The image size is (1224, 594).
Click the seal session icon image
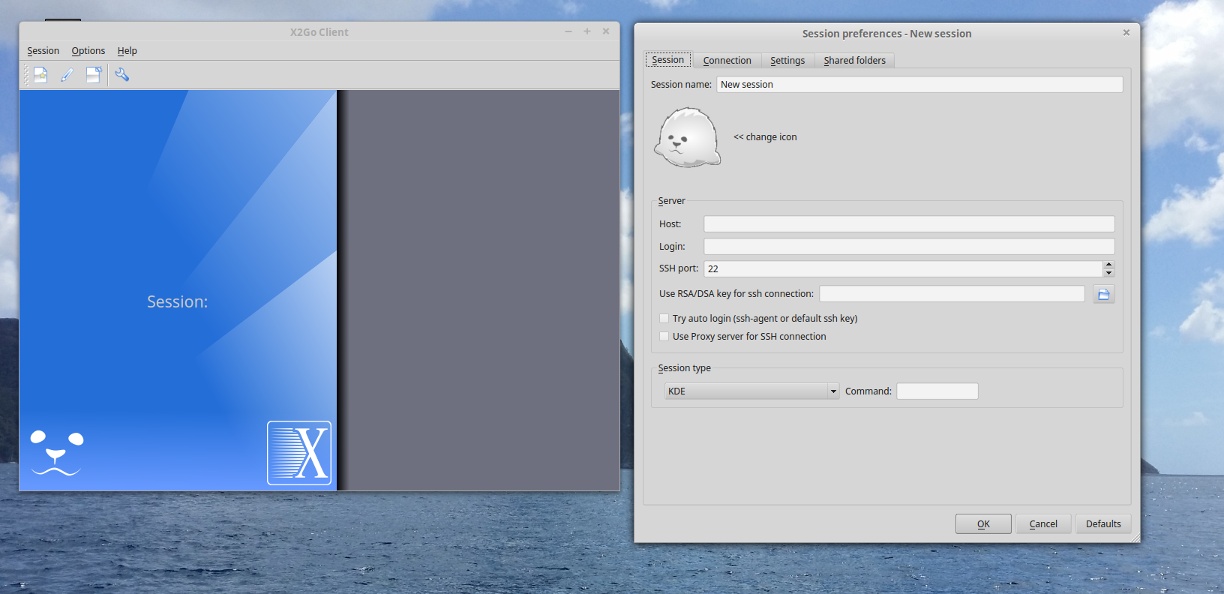[687, 137]
